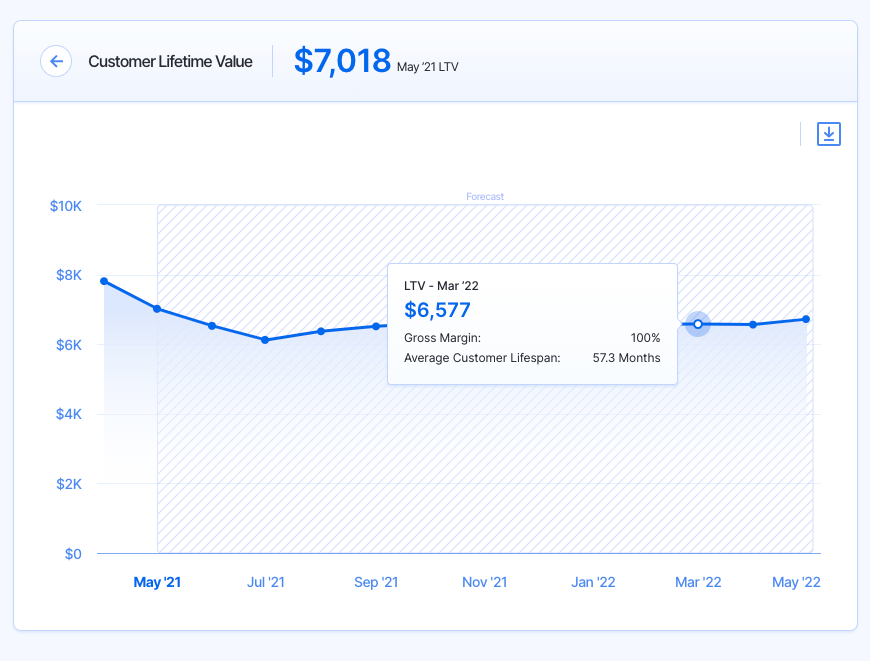Click the $10K y-axis label
Screen dimensions: 870x661
pyautogui.click(x=66, y=206)
